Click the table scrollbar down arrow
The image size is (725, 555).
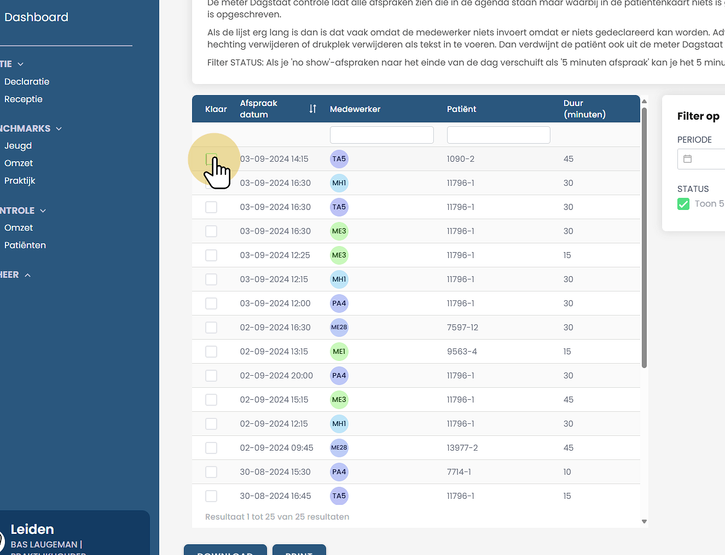(644, 521)
